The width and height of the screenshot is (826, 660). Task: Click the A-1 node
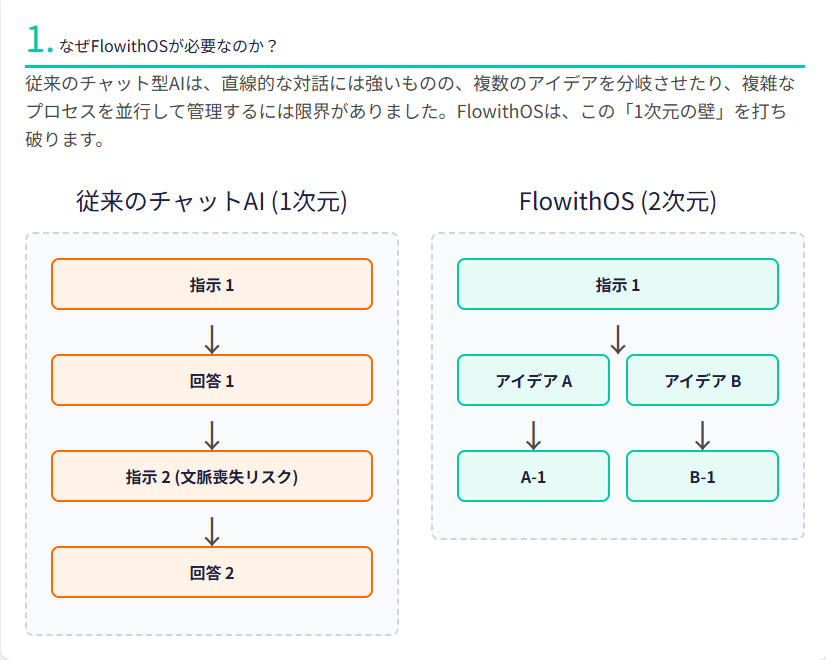click(x=533, y=476)
